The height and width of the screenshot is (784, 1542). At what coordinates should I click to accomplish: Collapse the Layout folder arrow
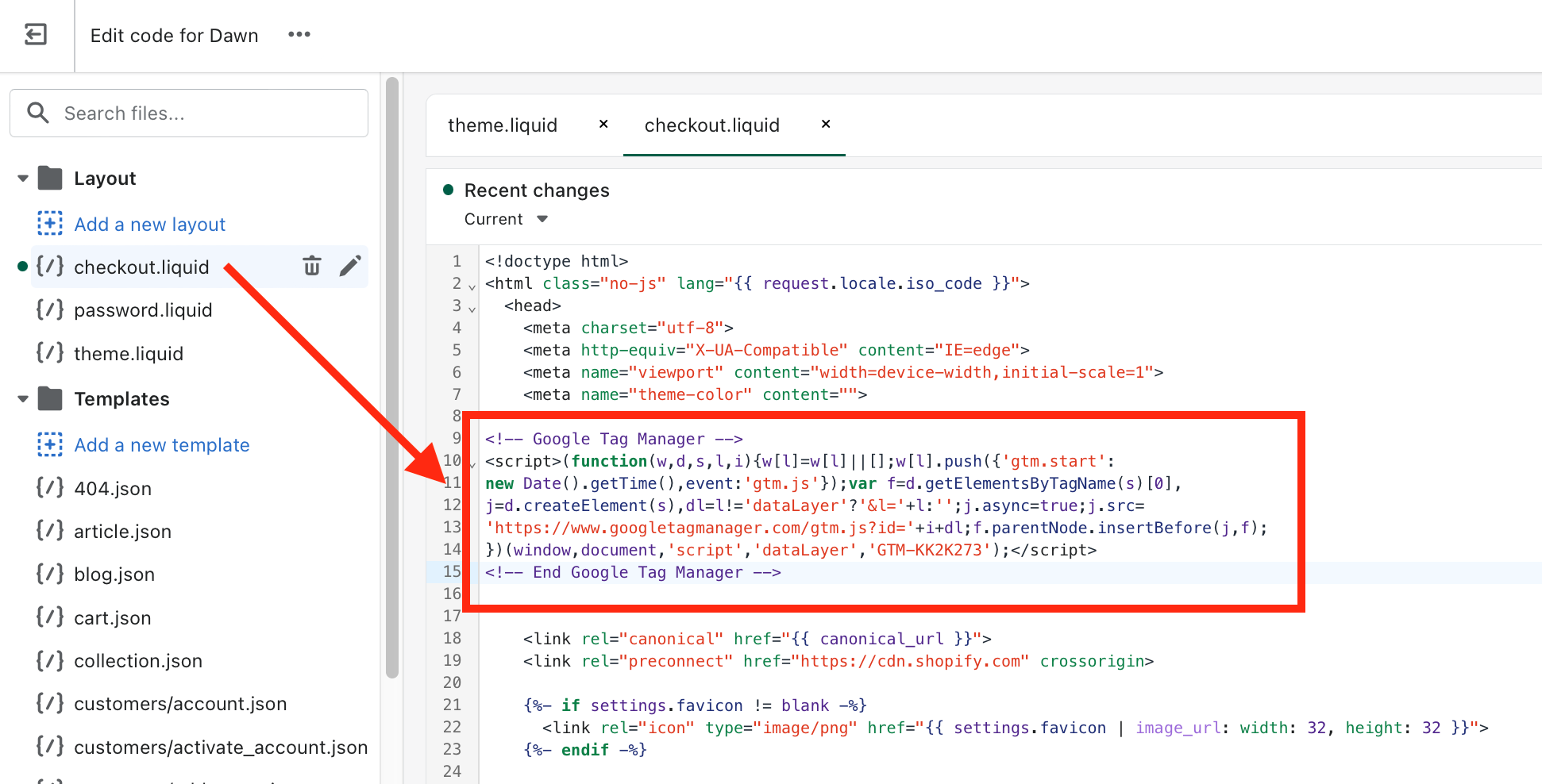tap(23, 179)
